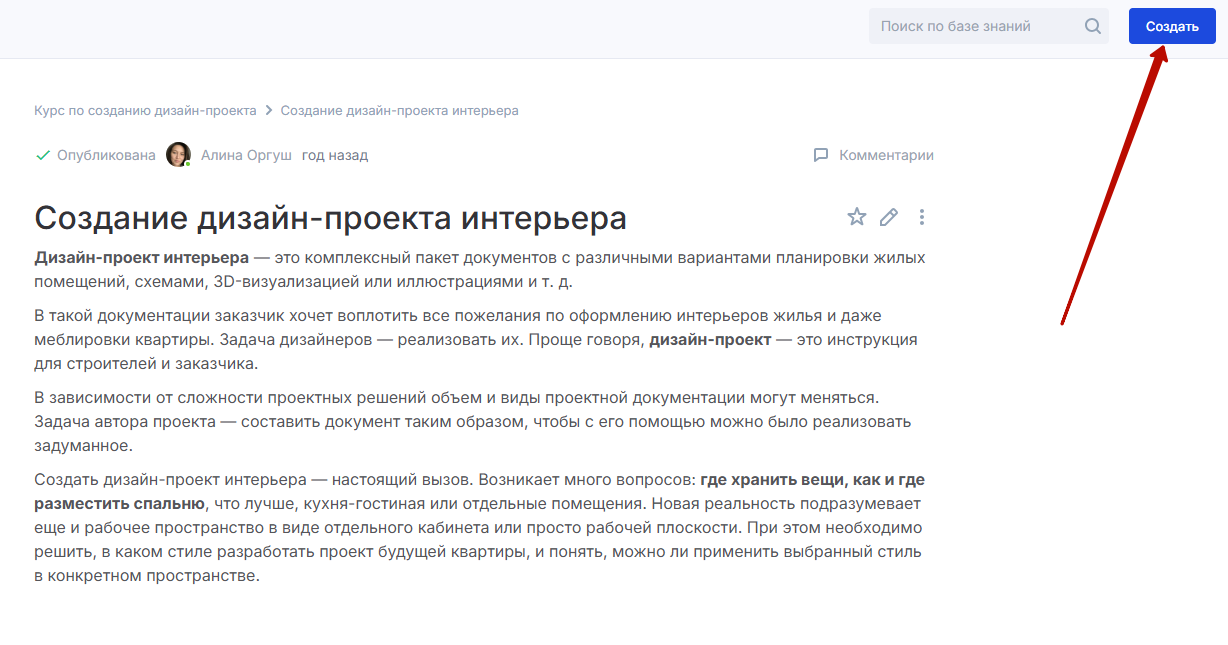Click the pencil edit article icon

pos(889,217)
